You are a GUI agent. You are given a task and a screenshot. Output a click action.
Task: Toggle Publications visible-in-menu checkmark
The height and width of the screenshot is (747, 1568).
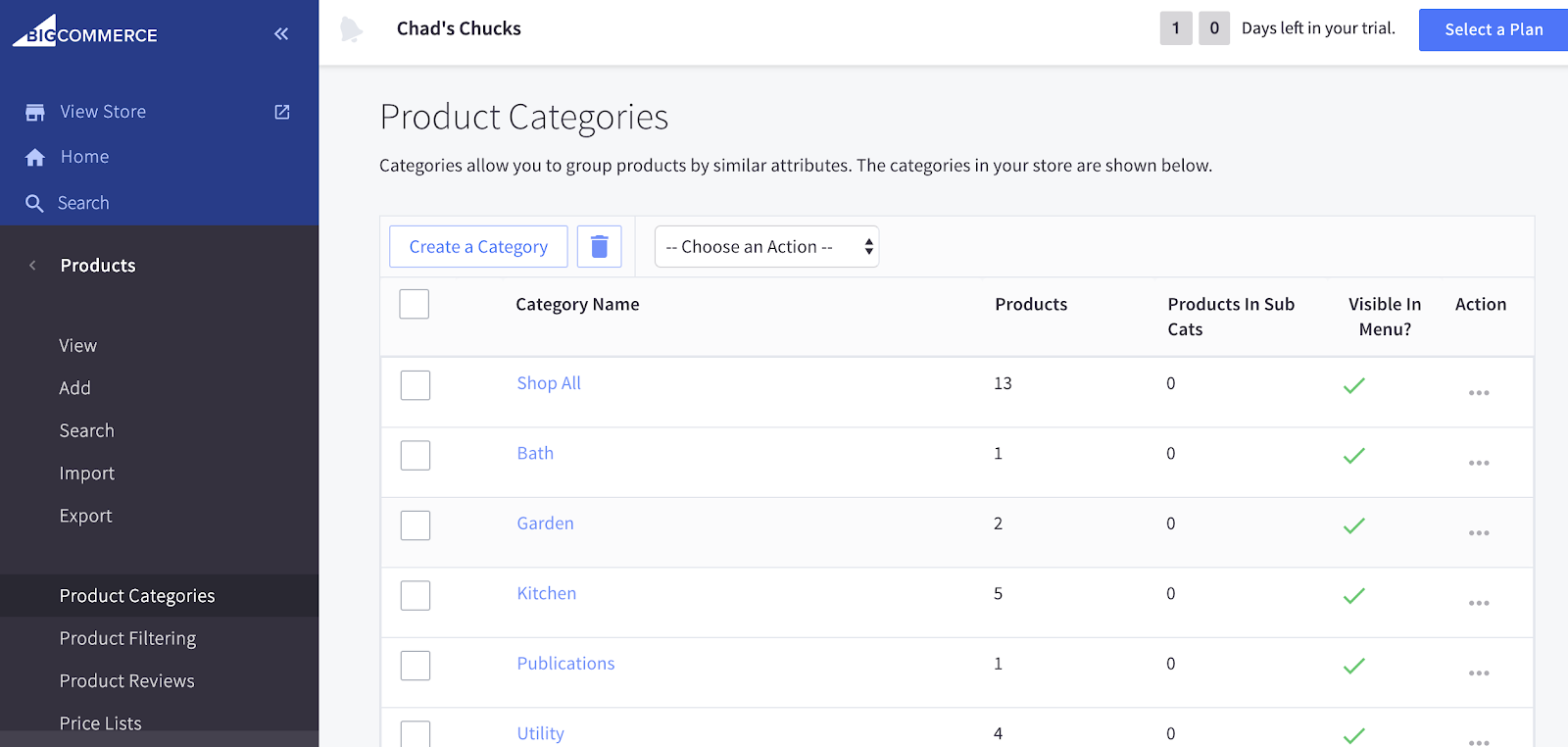coord(1353,667)
